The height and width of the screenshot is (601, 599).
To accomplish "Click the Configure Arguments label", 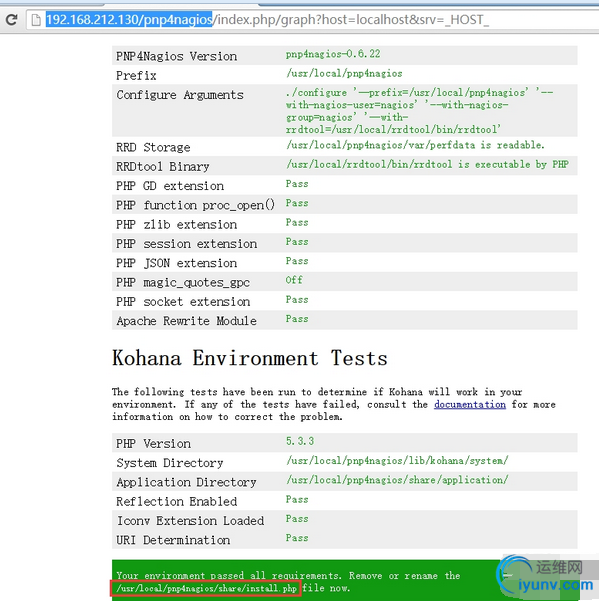I will (x=180, y=95).
